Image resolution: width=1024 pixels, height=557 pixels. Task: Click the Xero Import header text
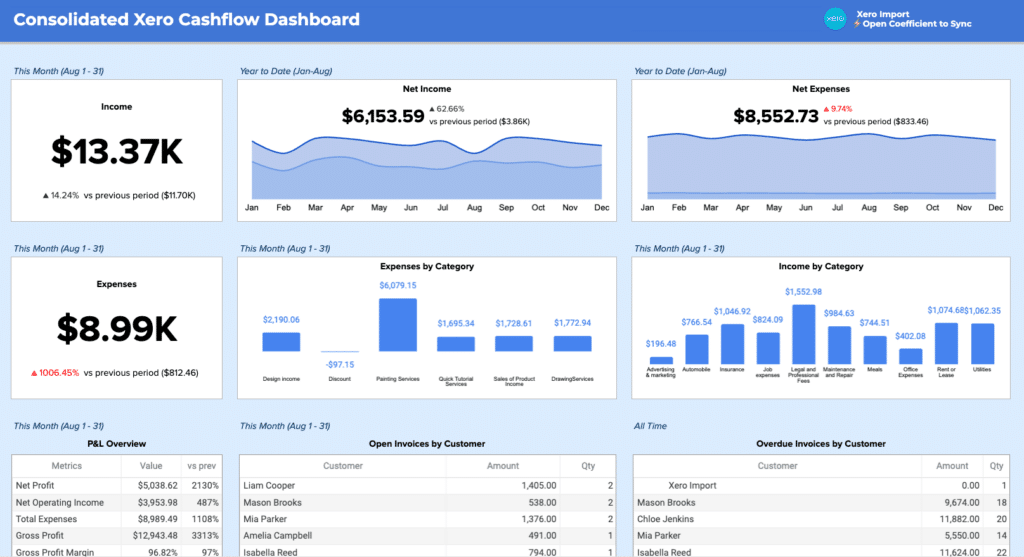click(x=882, y=14)
